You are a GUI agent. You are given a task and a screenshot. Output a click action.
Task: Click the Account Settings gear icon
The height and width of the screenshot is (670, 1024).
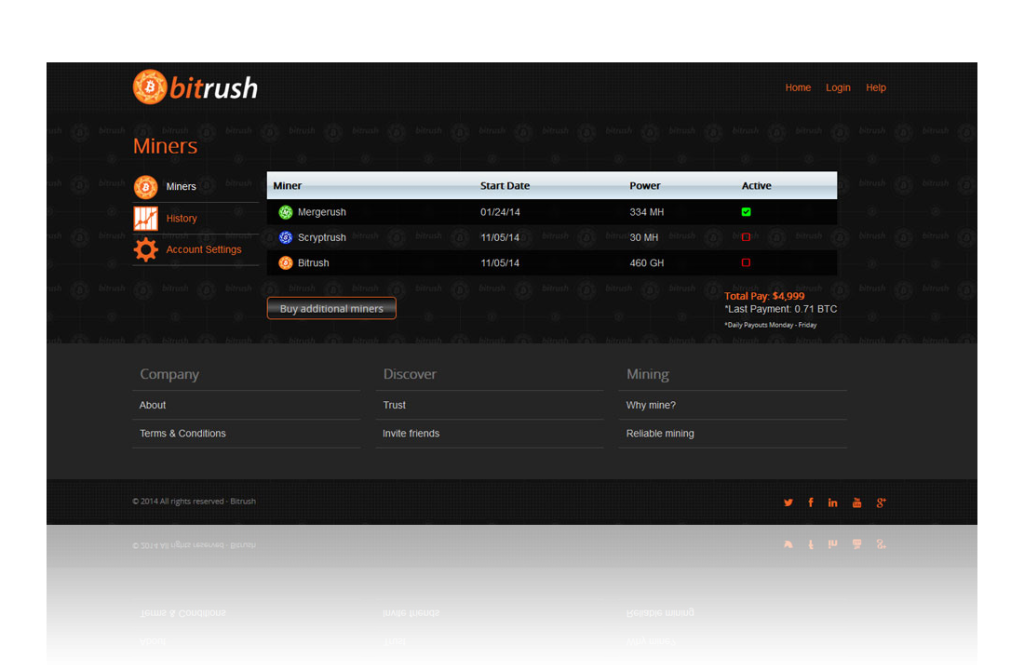point(146,249)
